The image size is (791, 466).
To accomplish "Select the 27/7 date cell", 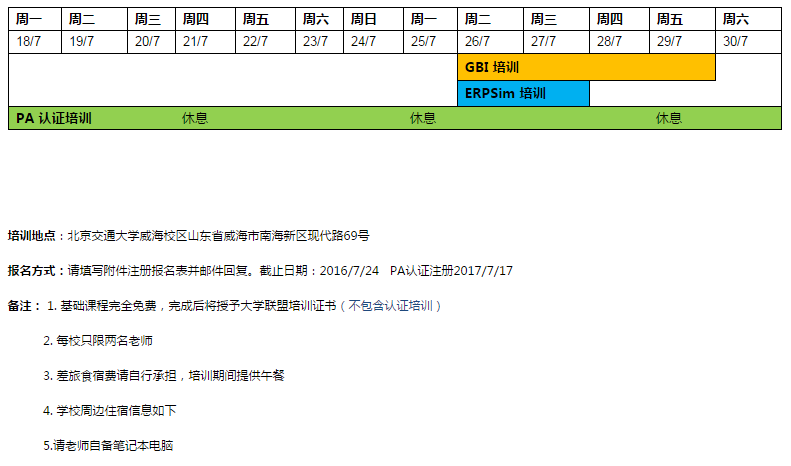I will point(556,42).
